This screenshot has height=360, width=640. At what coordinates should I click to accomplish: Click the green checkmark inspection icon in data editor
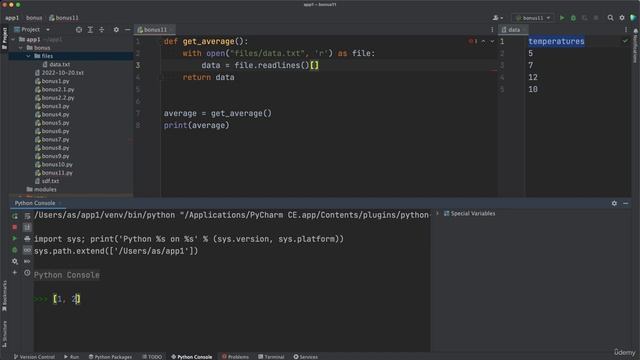click(625, 41)
